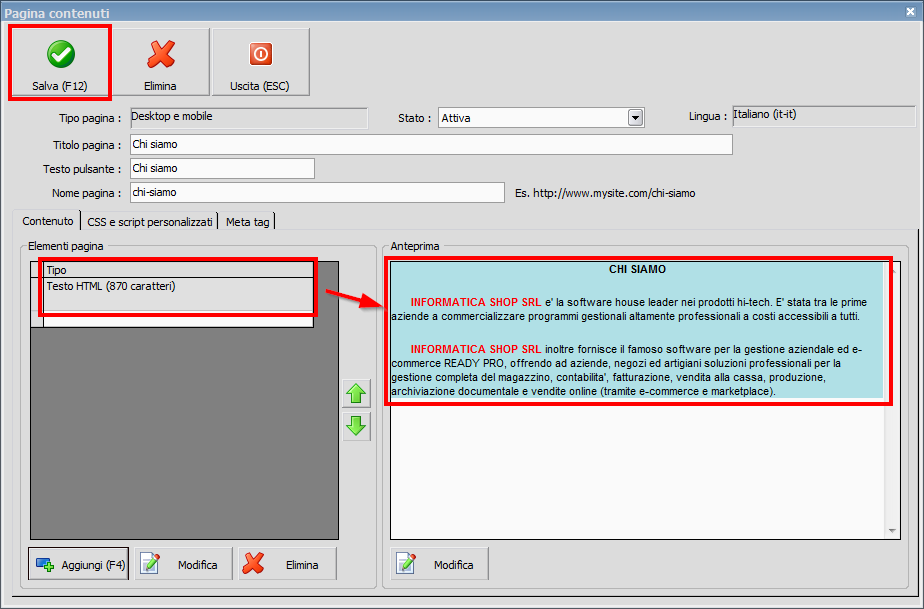This screenshot has width=924, height=609.
Task: Open the CSS e script personalizzati tab
Action: [x=150, y=222]
